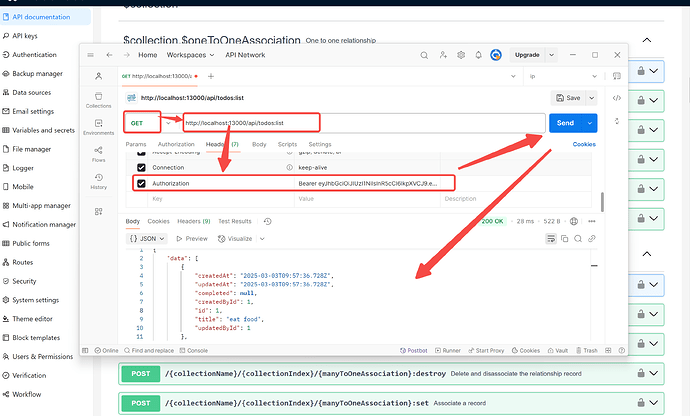This screenshot has width=690, height=416.
Task: Open Postman hamburger menu
Action: [90, 55]
